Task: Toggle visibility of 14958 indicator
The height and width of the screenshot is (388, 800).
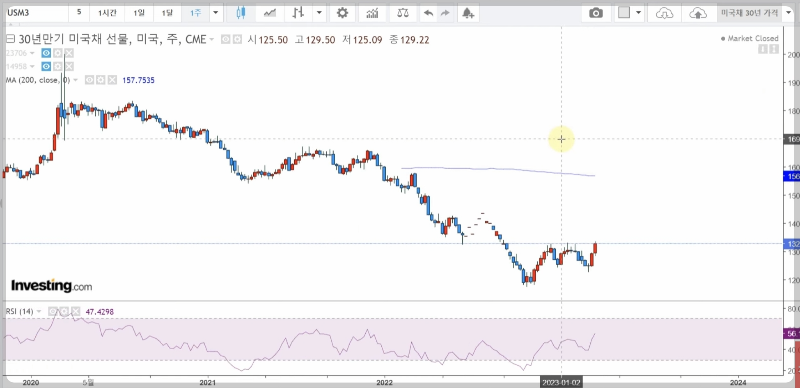Action: [46, 66]
